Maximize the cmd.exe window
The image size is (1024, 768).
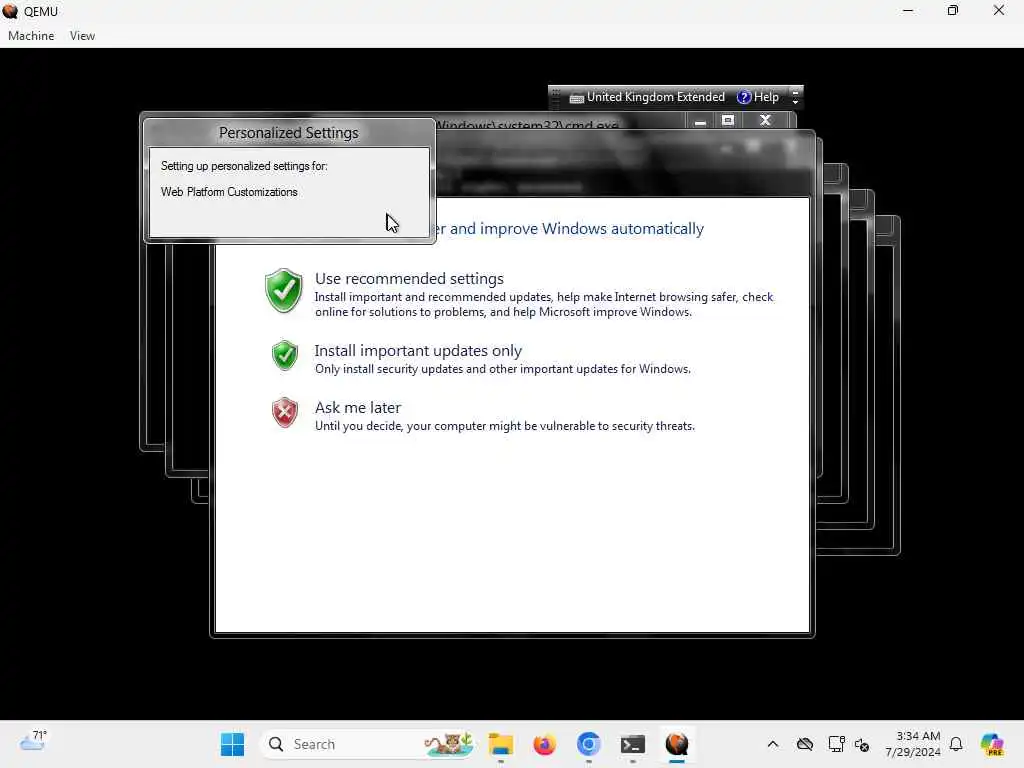click(x=728, y=121)
